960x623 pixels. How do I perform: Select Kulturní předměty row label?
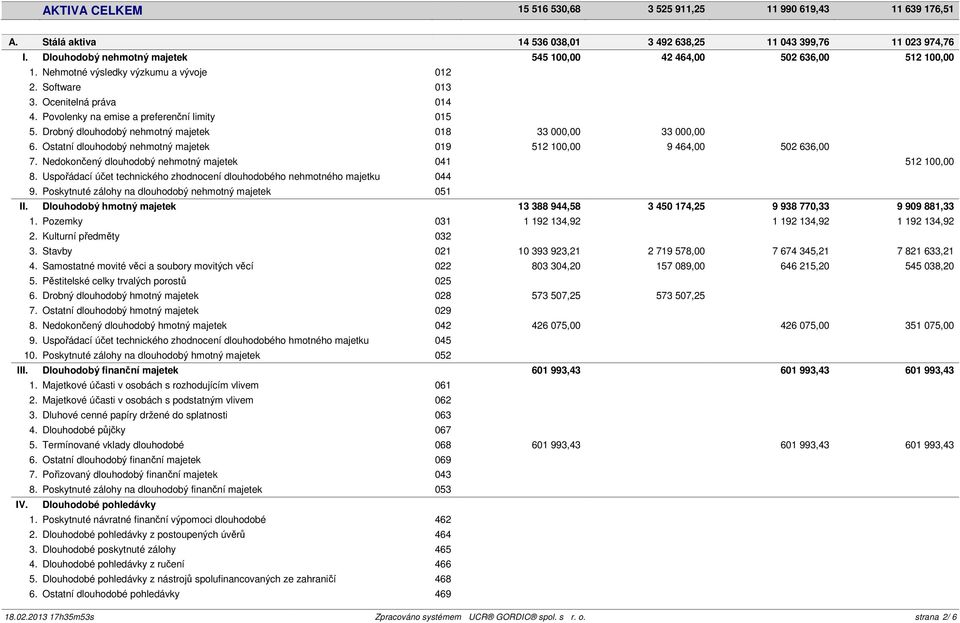pos(81,236)
